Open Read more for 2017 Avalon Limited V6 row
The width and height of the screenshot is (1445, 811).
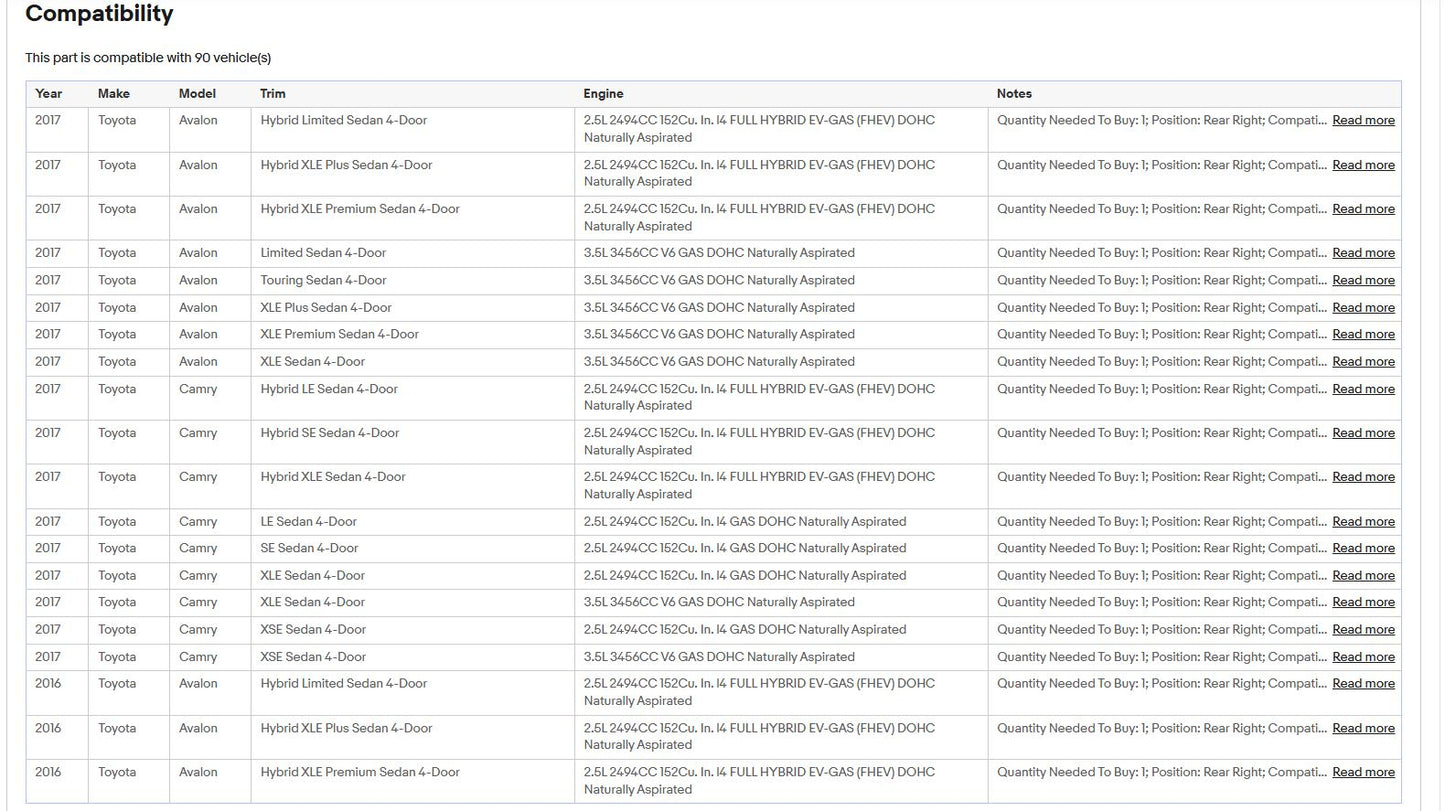(1363, 253)
